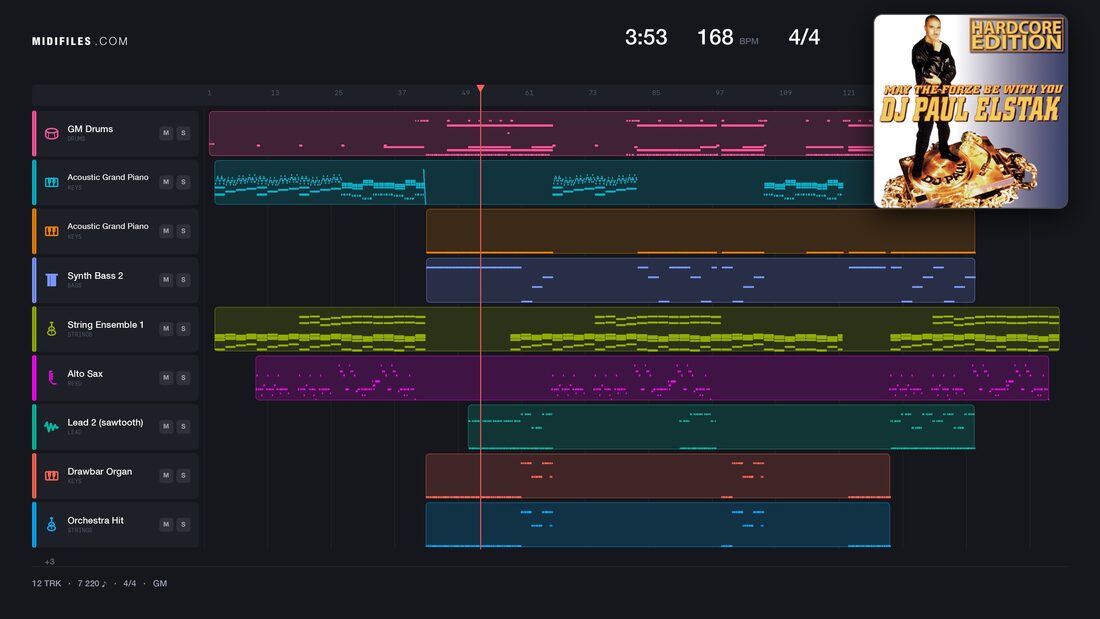Click the Synth Bass 2 instrument icon
Screen dimensions: 1100x619
click(51, 280)
